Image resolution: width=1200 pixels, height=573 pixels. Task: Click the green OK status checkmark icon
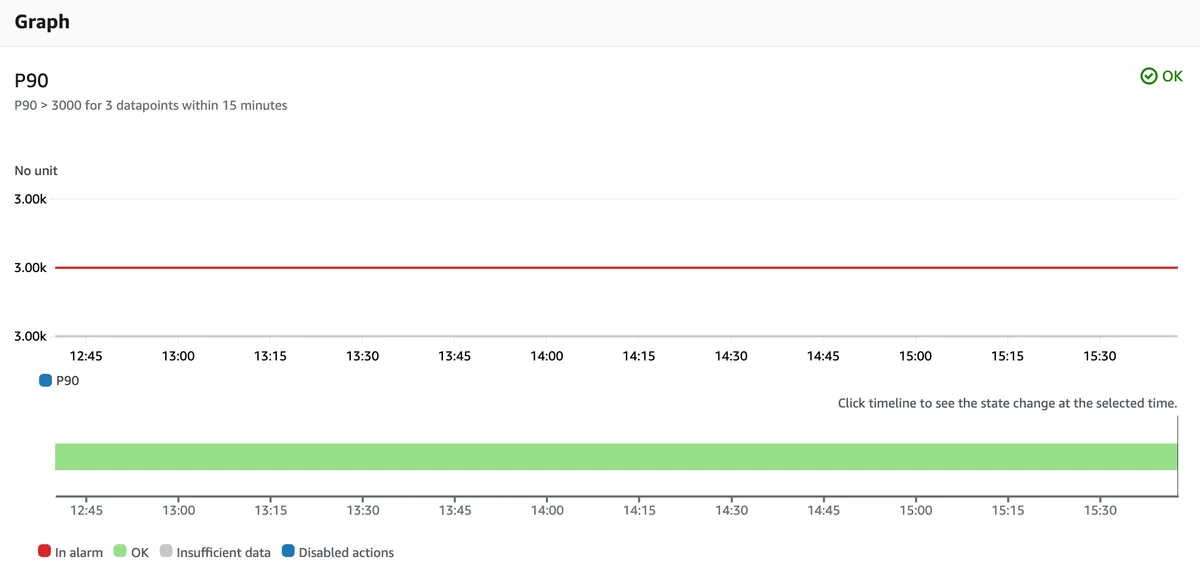coord(1149,76)
